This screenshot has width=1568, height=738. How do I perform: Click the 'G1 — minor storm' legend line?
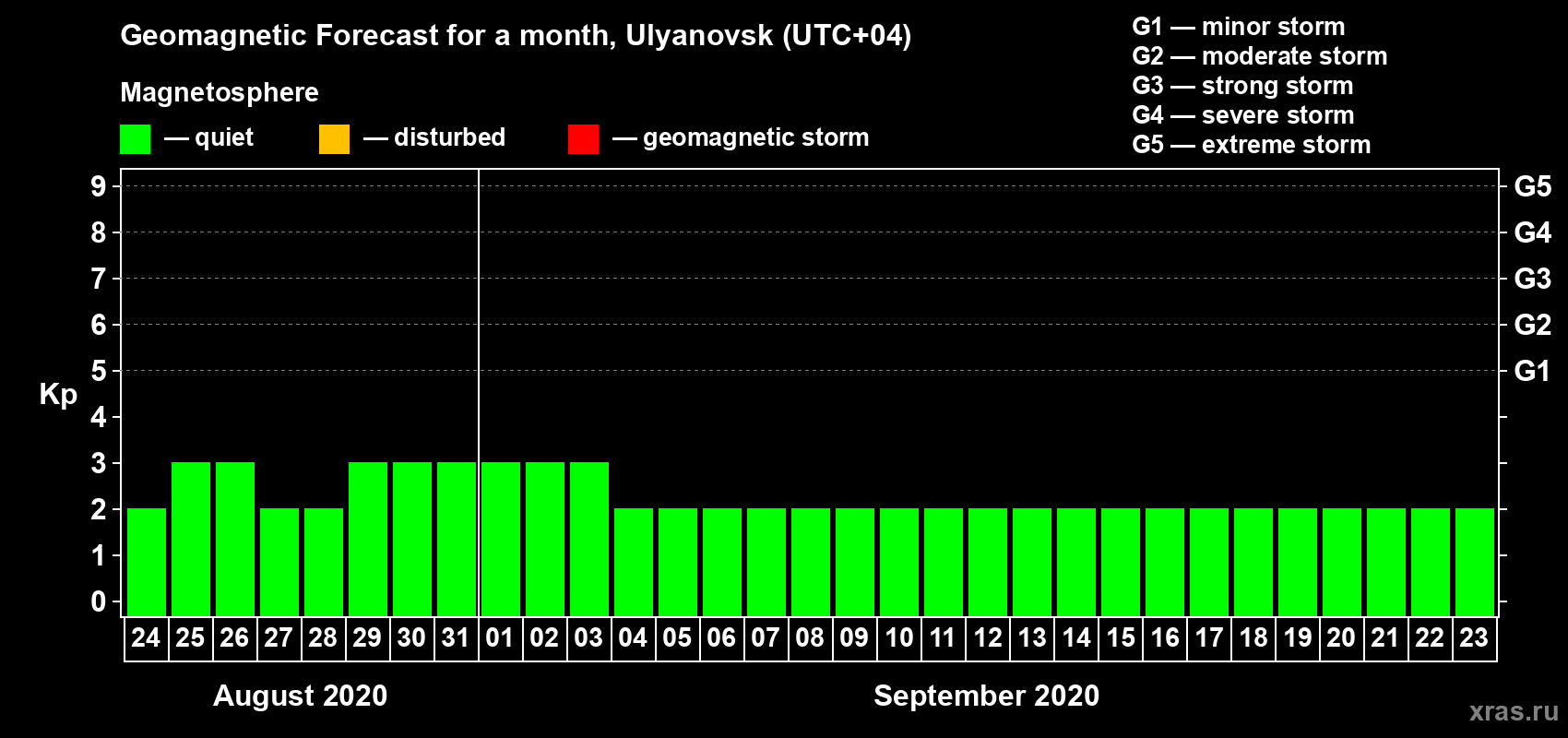pos(1238,27)
